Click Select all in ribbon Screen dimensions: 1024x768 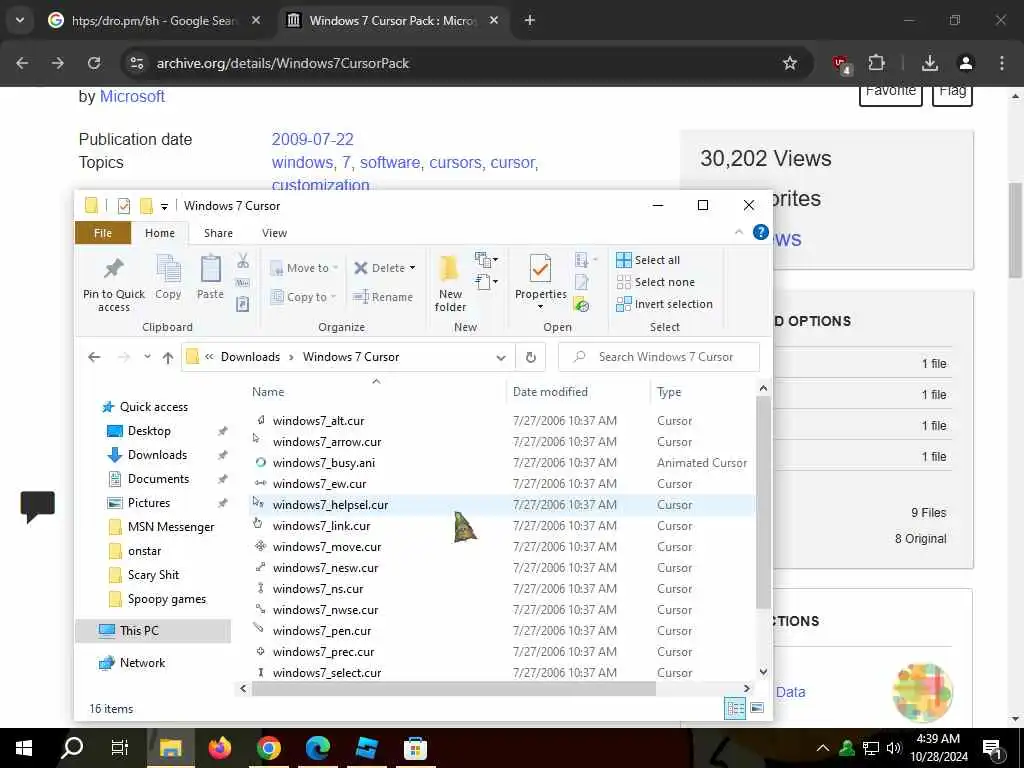coord(648,260)
